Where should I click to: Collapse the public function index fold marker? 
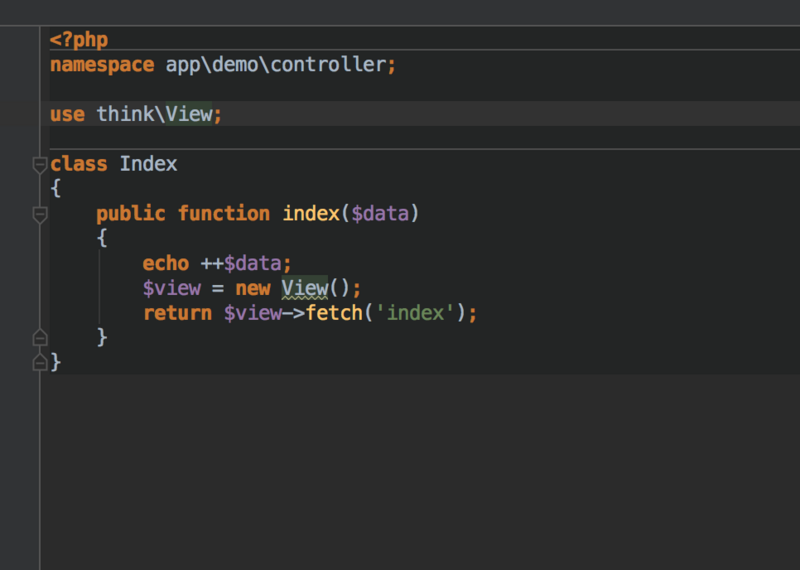pos(39,214)
